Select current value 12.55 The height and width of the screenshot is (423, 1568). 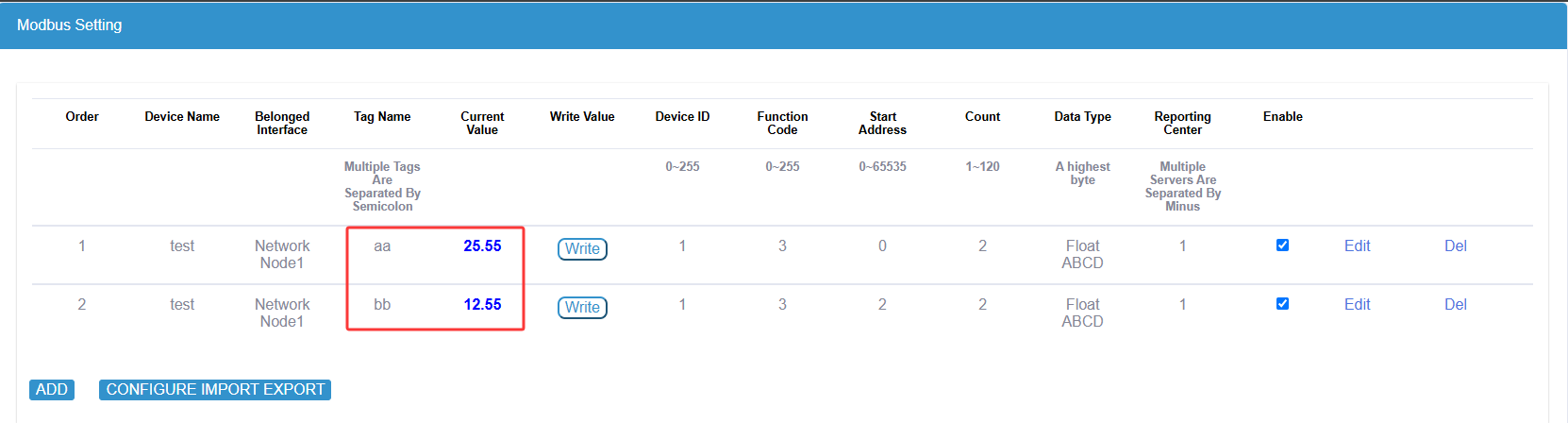pos(482,304)
